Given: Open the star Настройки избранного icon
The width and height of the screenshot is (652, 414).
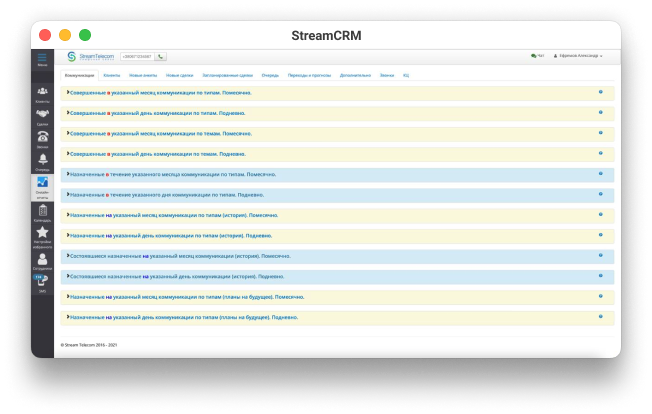Looking at the screenshot, I should coord(42,232).
